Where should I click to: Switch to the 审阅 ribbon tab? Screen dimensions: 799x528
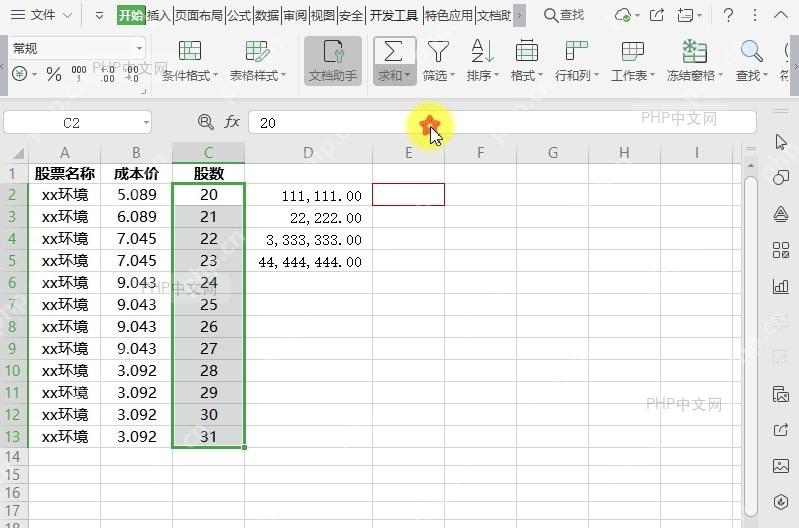point(295,15)
